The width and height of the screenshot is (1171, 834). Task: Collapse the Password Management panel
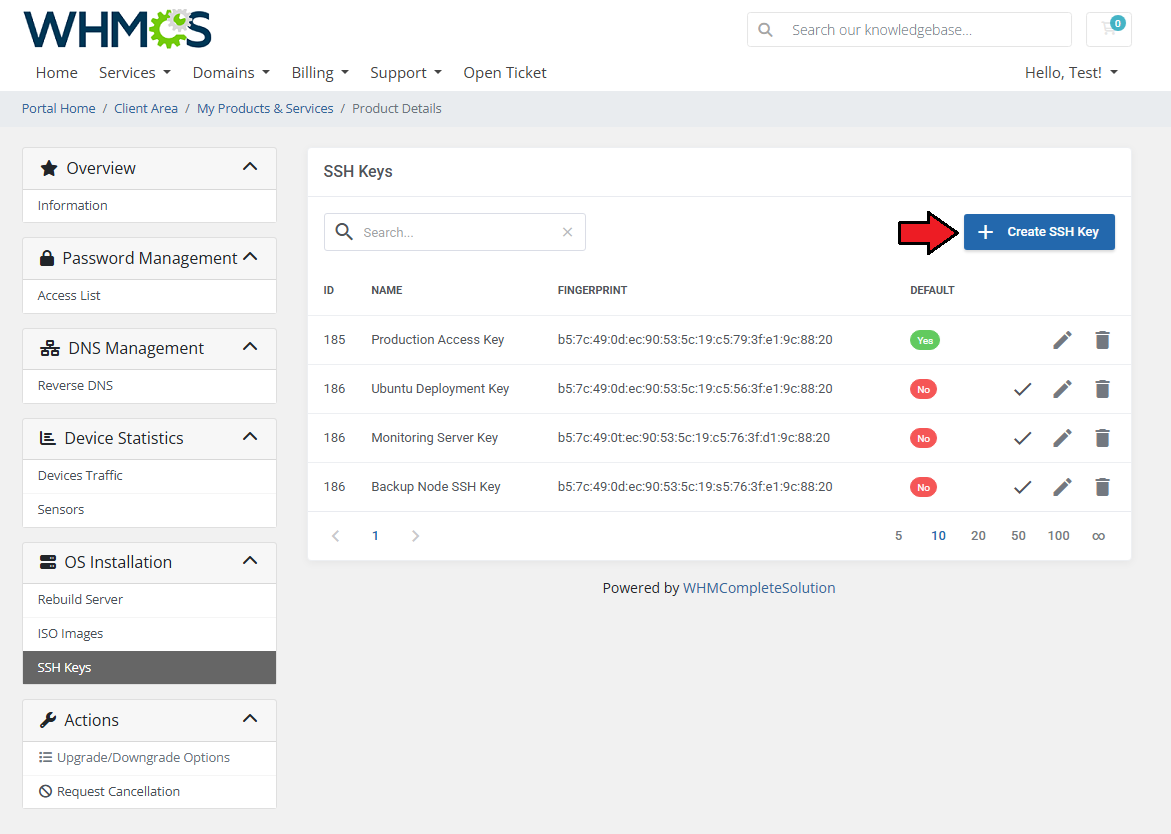[x=250, y=257]
